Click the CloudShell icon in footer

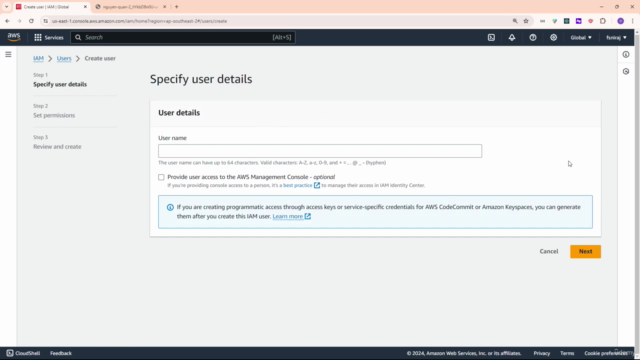(10, 353)
